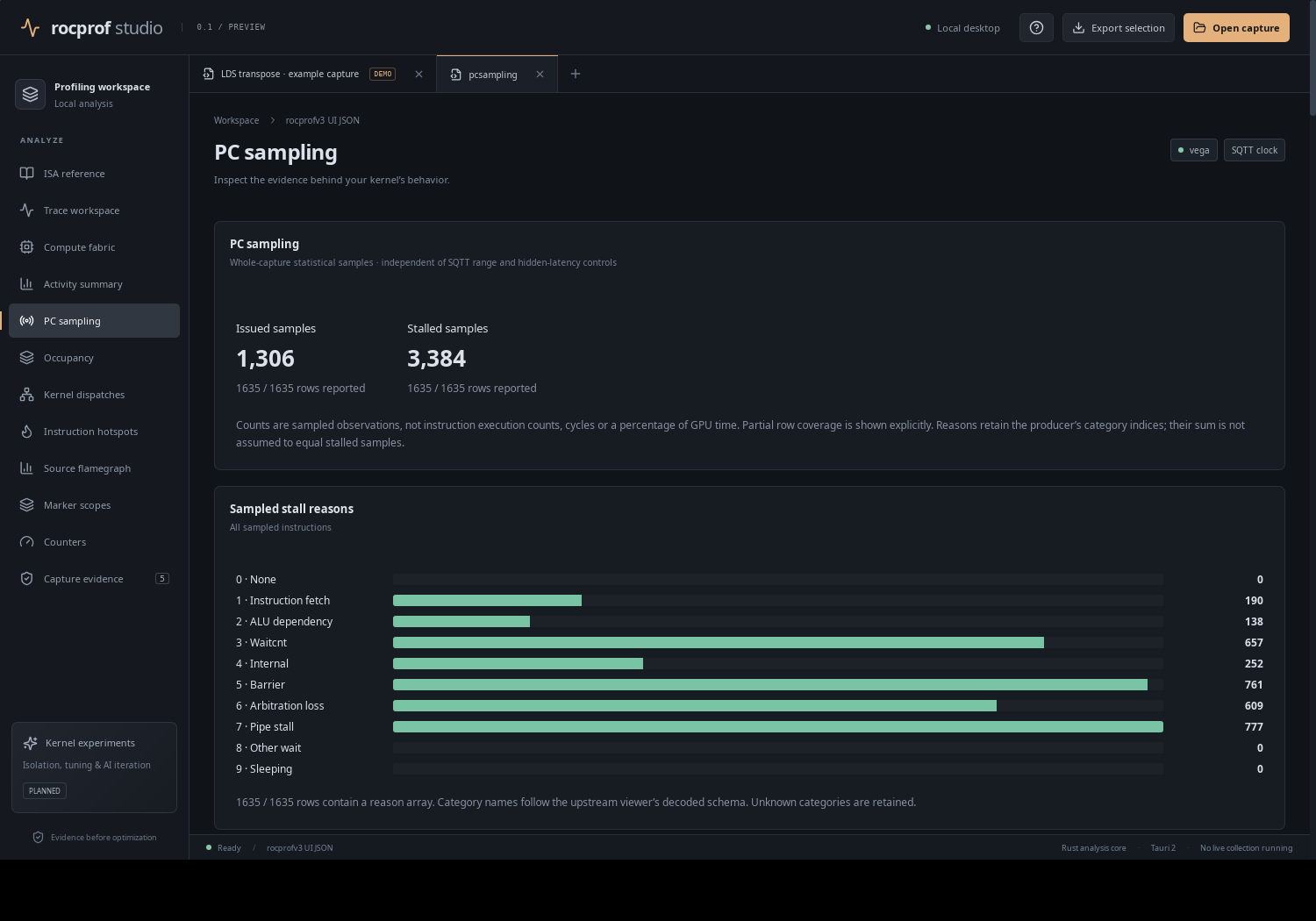Click the Workspace breadcrumb link
Screen dimensions: 1316x921
click(237, 120)
